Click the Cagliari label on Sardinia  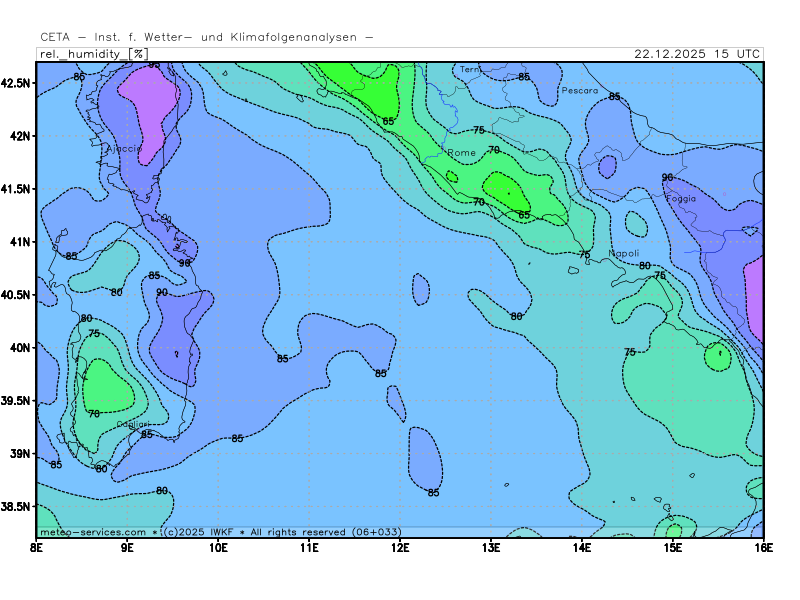tap(133, 425)
